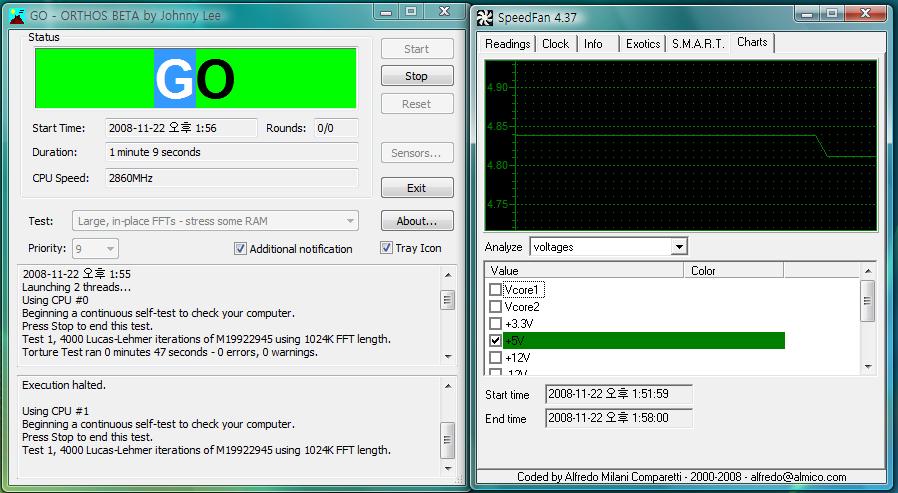Screen dimensions: 898x493
Task: Click the disabled Start button in ORTHOS
Action: click(x=417, y=49)
